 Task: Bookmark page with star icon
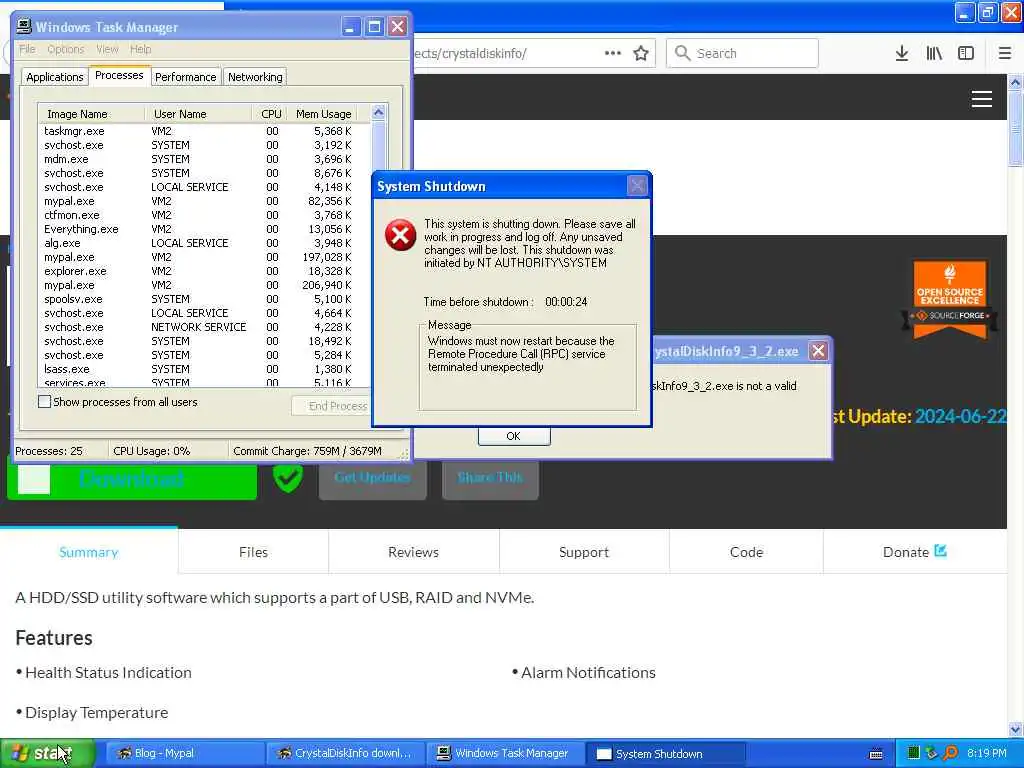coord(641,54)
